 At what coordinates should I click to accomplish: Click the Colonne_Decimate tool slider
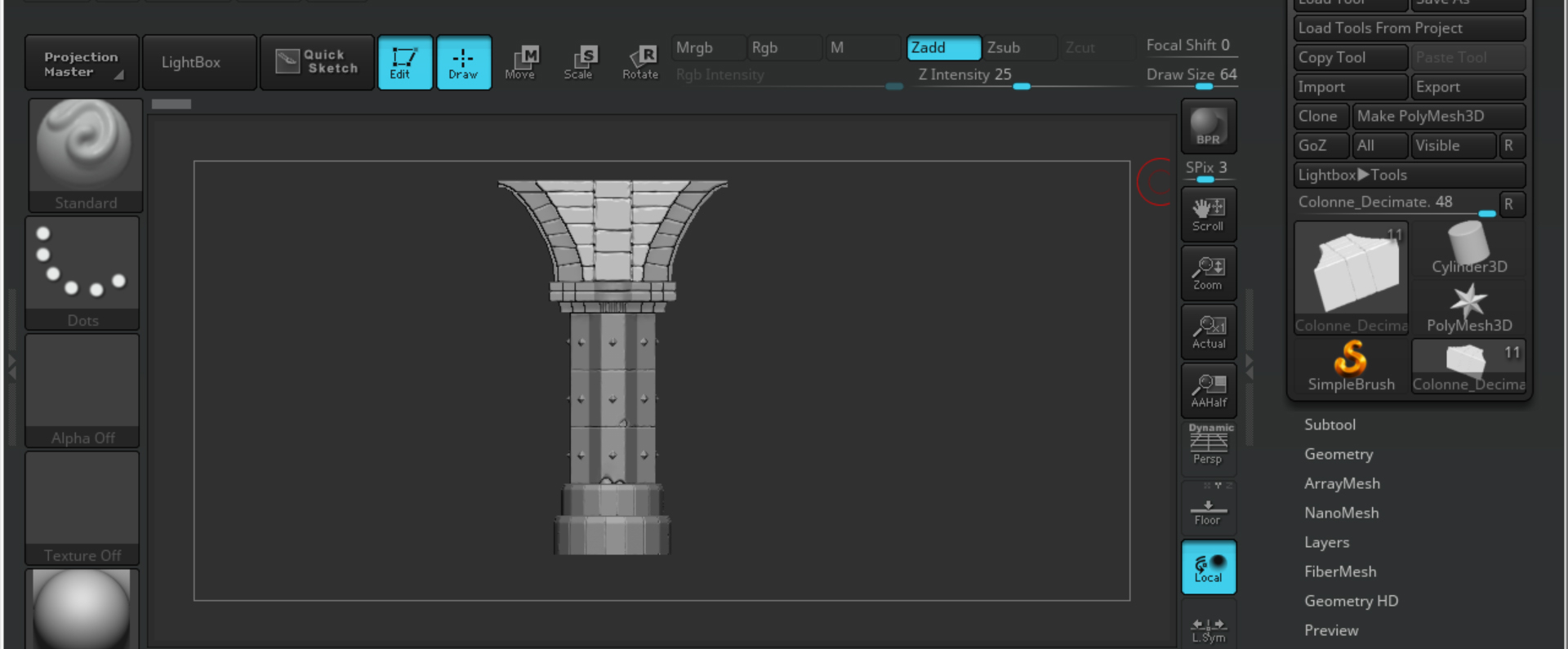click(1395, 203)
